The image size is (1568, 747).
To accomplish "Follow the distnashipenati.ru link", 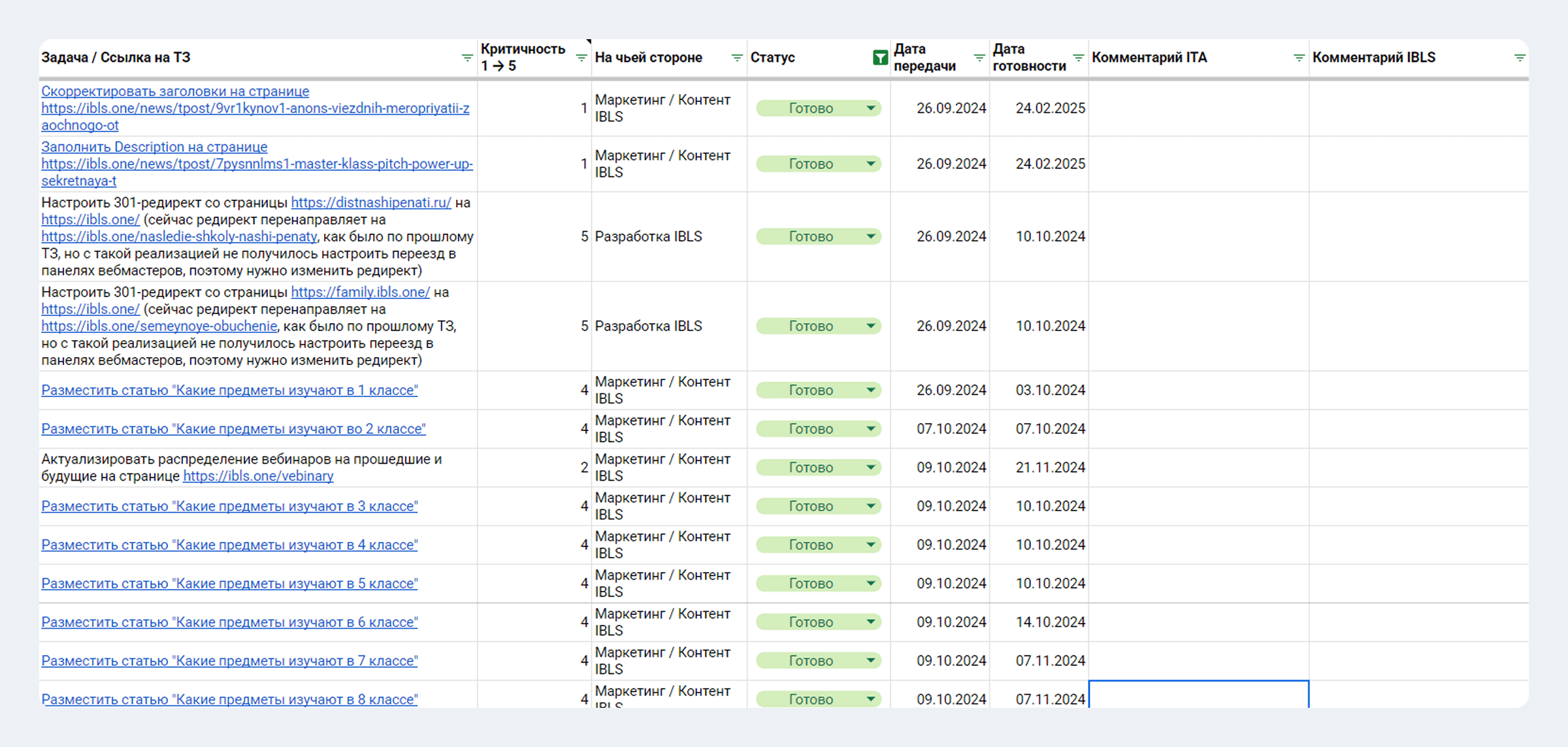I will tap(370, 202).
